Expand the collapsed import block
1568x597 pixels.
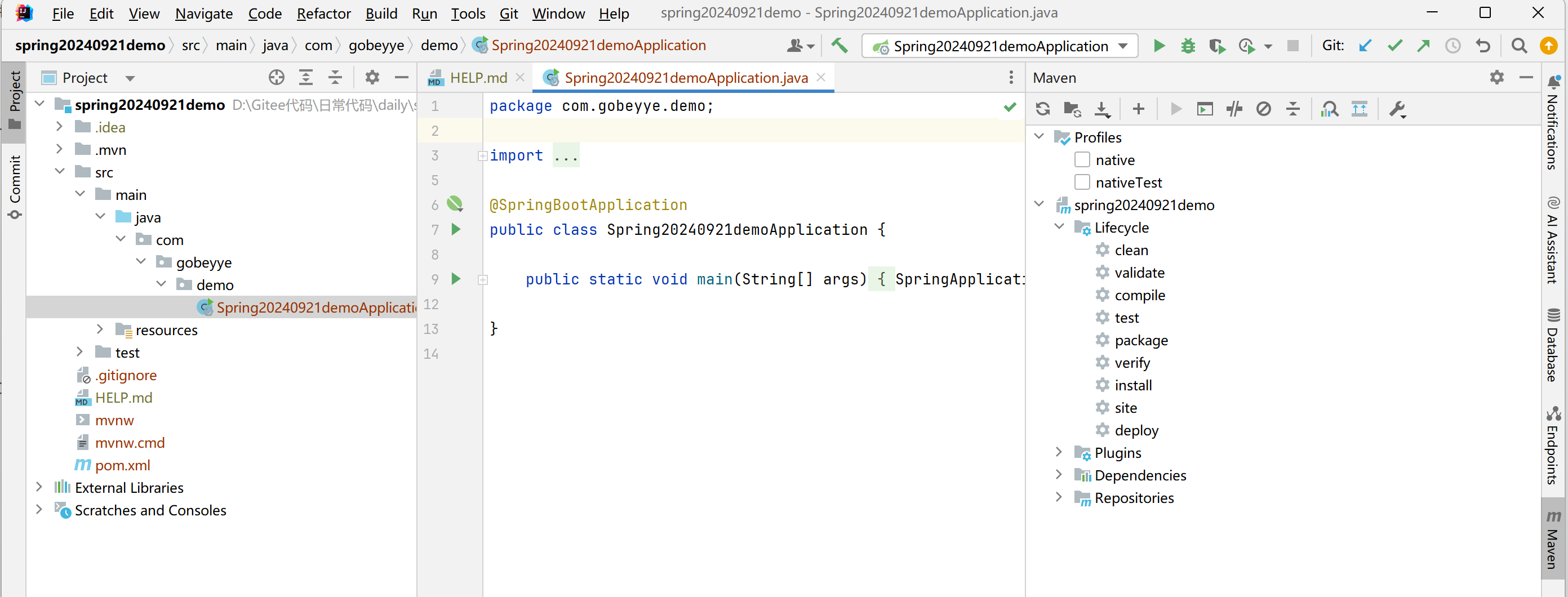click(482, 156)
